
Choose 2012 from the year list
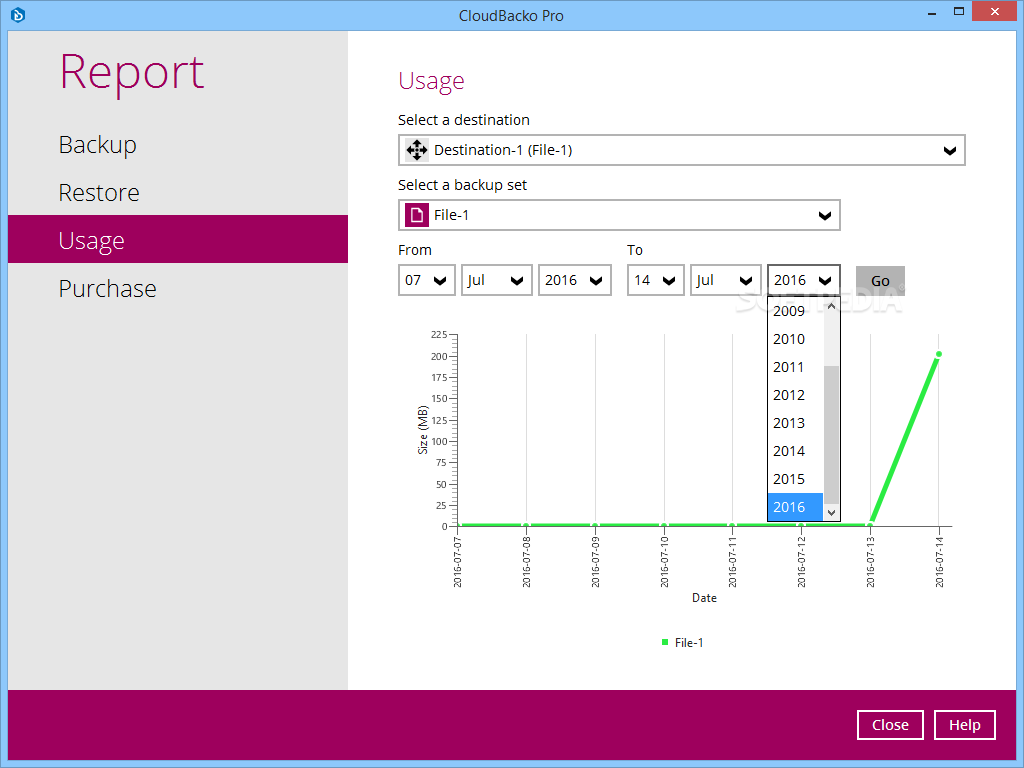tap(795, 396)
